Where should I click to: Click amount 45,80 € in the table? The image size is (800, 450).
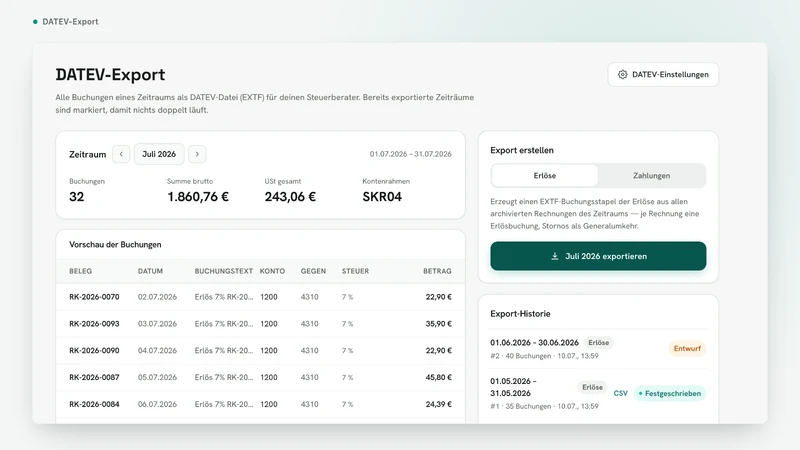[439, 378]
